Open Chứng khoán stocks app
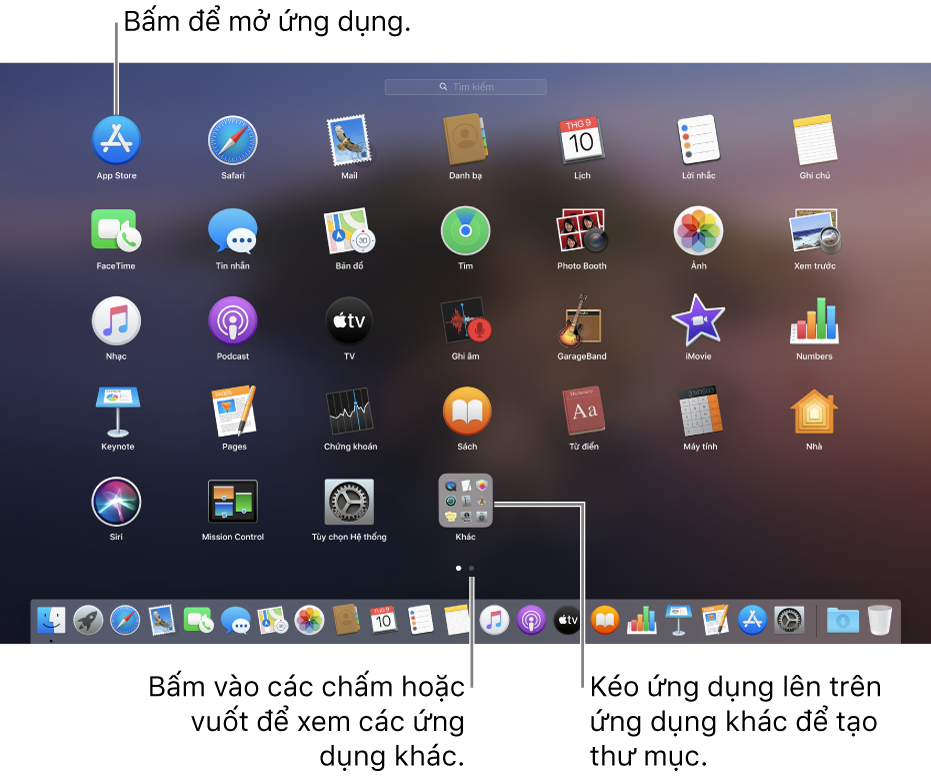 click(350, 411)
